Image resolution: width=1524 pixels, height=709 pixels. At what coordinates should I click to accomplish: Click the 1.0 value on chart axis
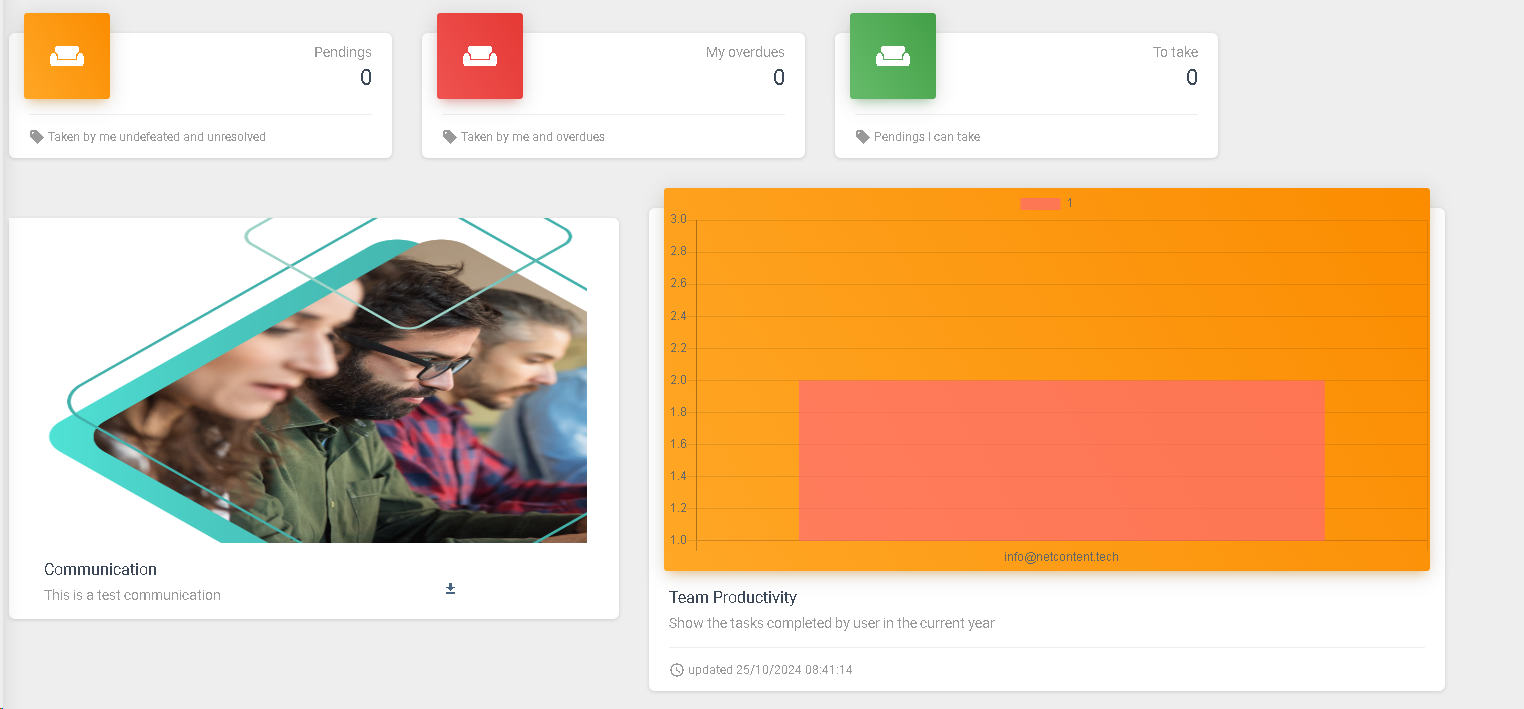678,541
